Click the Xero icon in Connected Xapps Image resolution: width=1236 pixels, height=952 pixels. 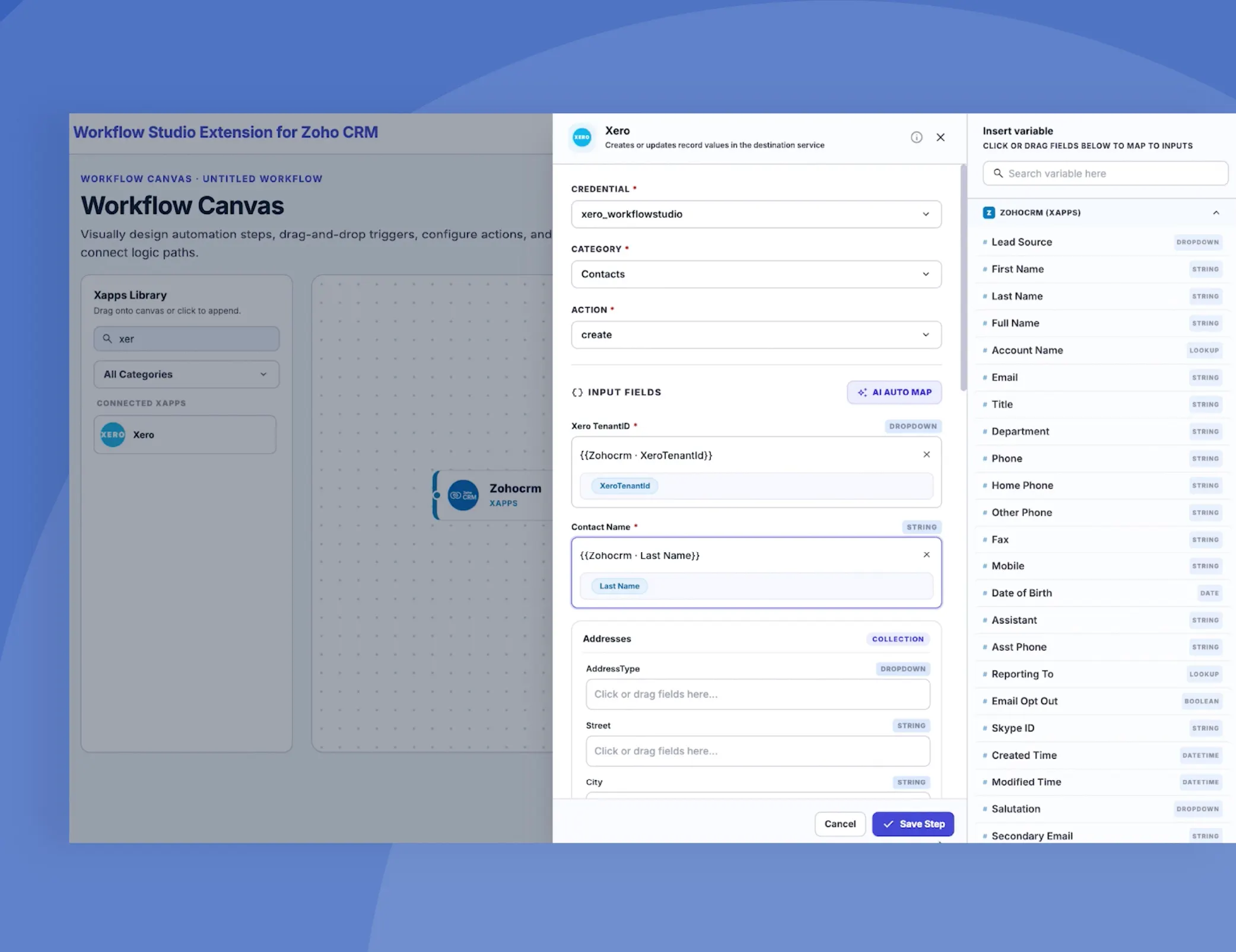[113, 434]
